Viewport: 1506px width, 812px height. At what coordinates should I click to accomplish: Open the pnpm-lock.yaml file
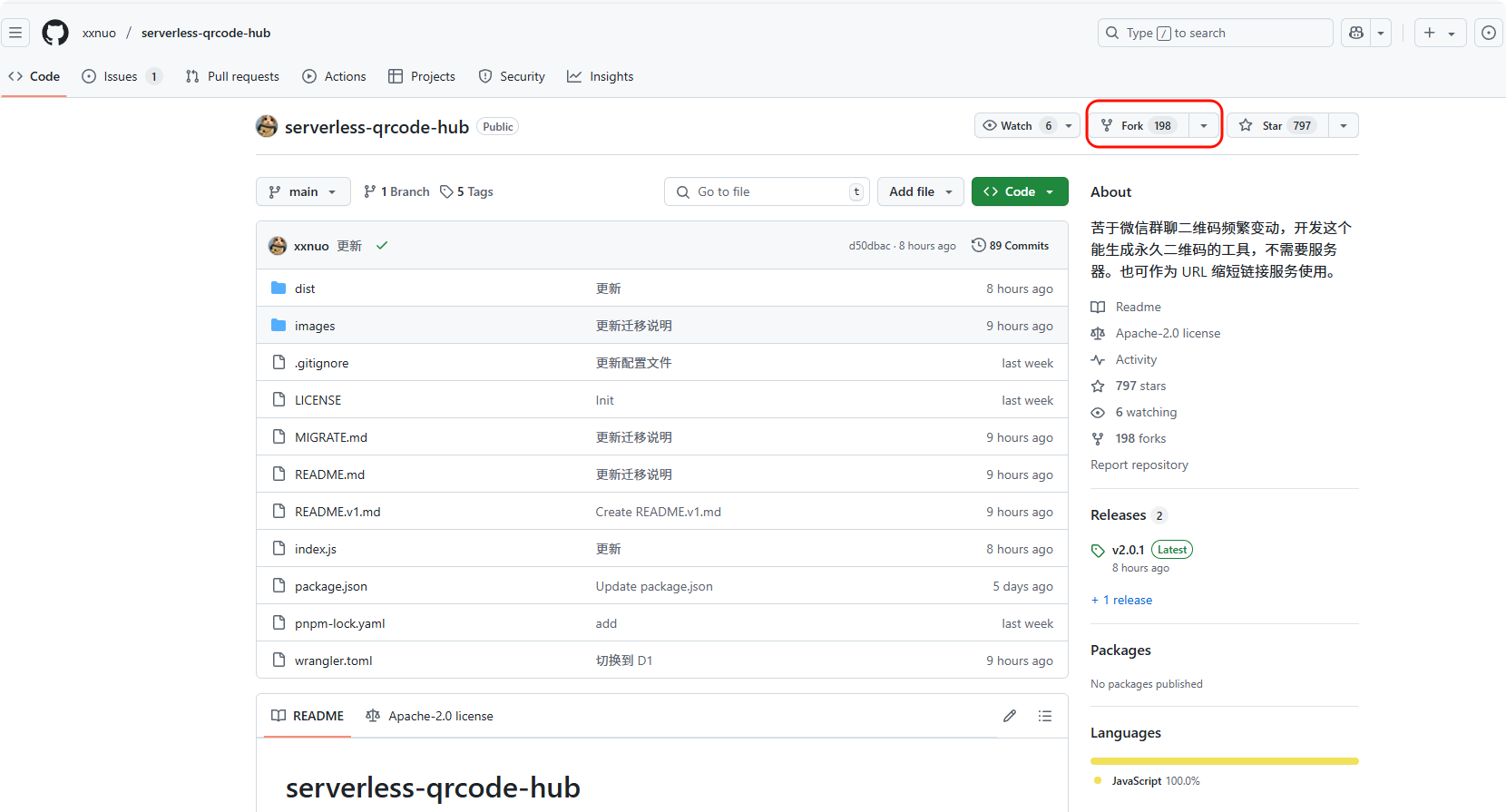click(339, 623)
